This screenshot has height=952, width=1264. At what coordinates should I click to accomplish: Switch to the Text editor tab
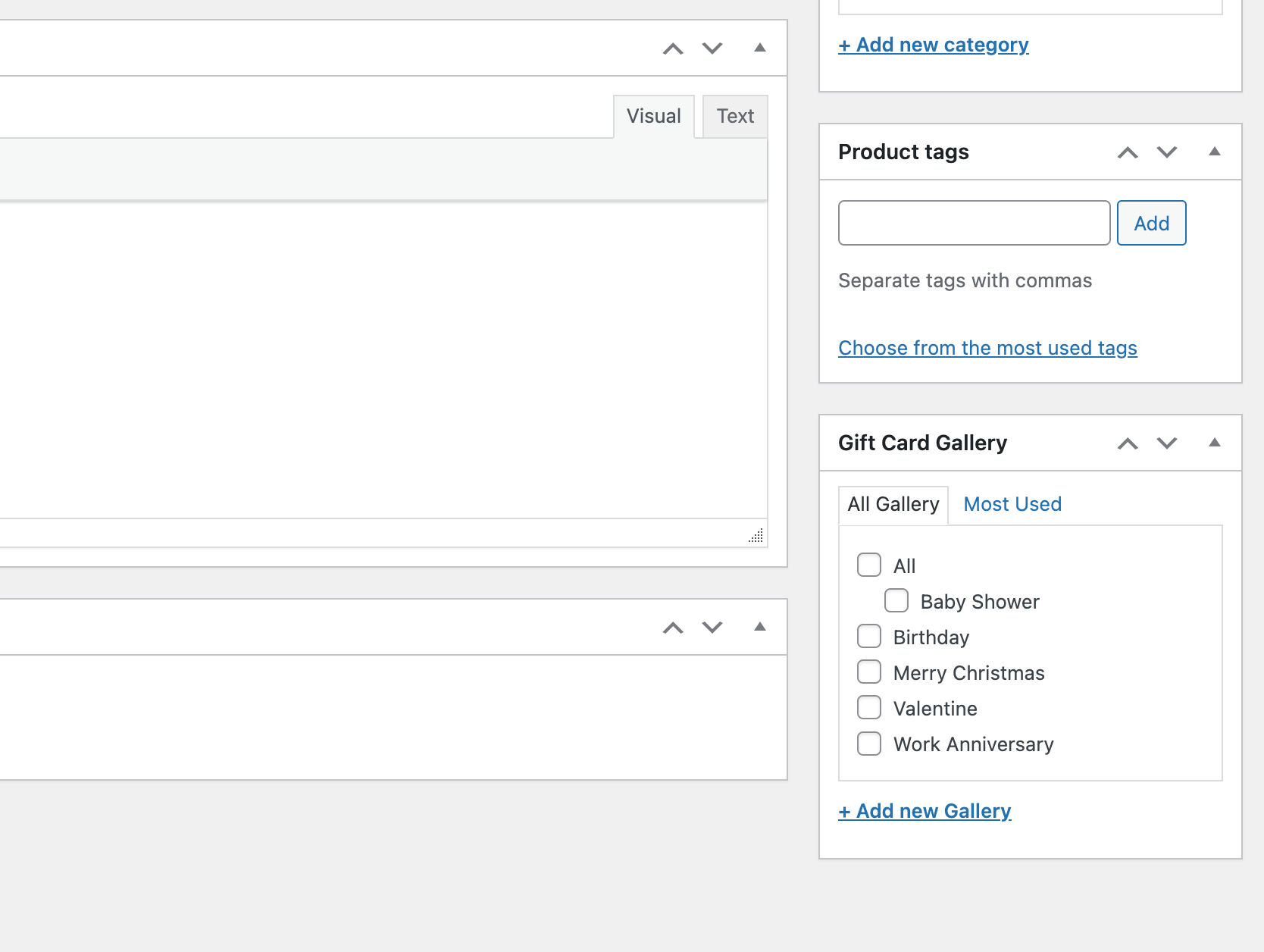[734, 115]
